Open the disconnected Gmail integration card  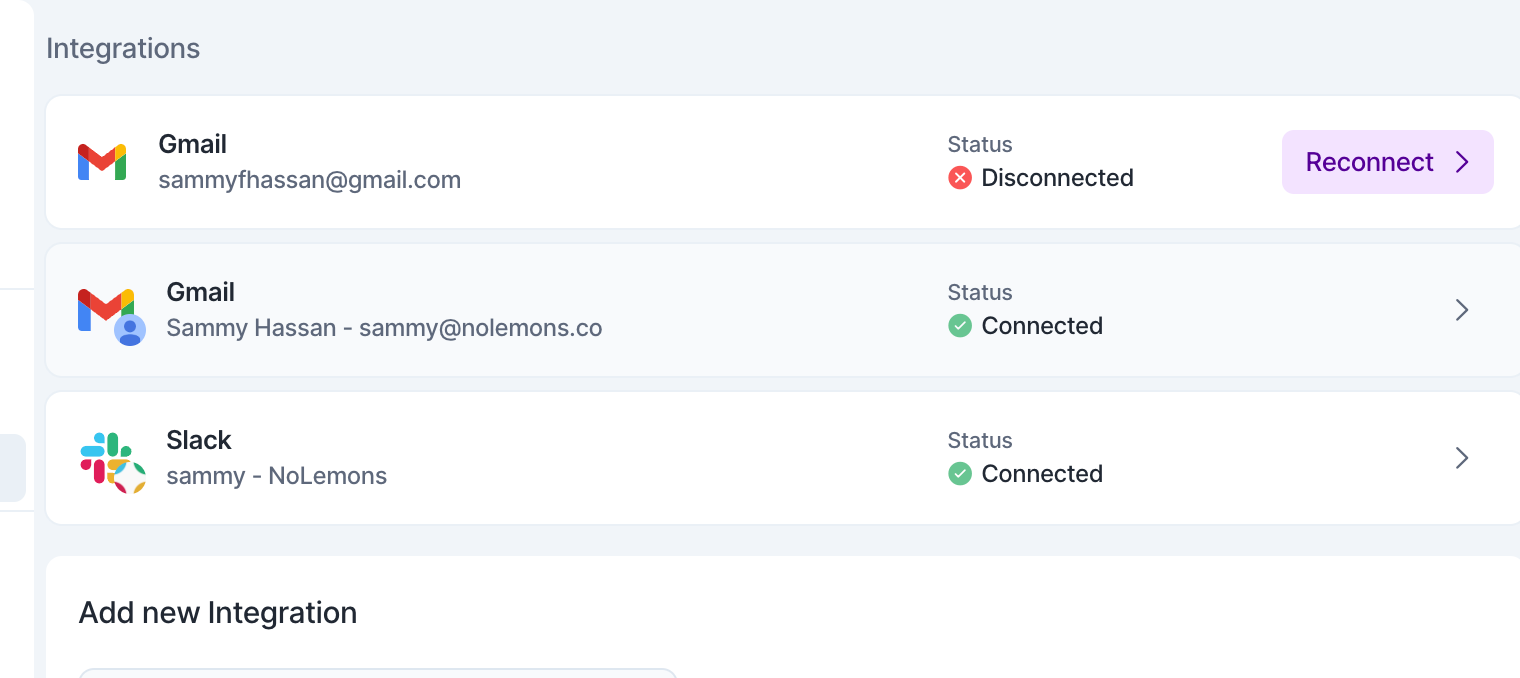(783, 162)
